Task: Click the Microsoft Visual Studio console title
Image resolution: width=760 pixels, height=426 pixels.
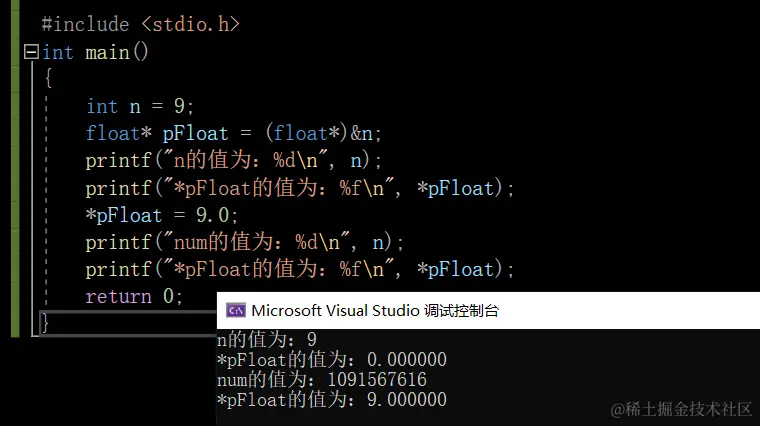Action: (375, 311)
